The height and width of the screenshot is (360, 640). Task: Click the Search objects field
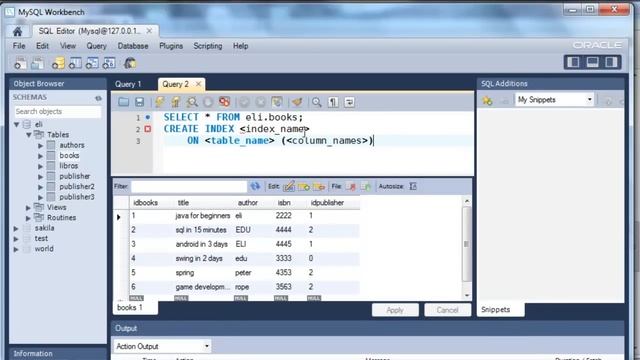point(57,111)
